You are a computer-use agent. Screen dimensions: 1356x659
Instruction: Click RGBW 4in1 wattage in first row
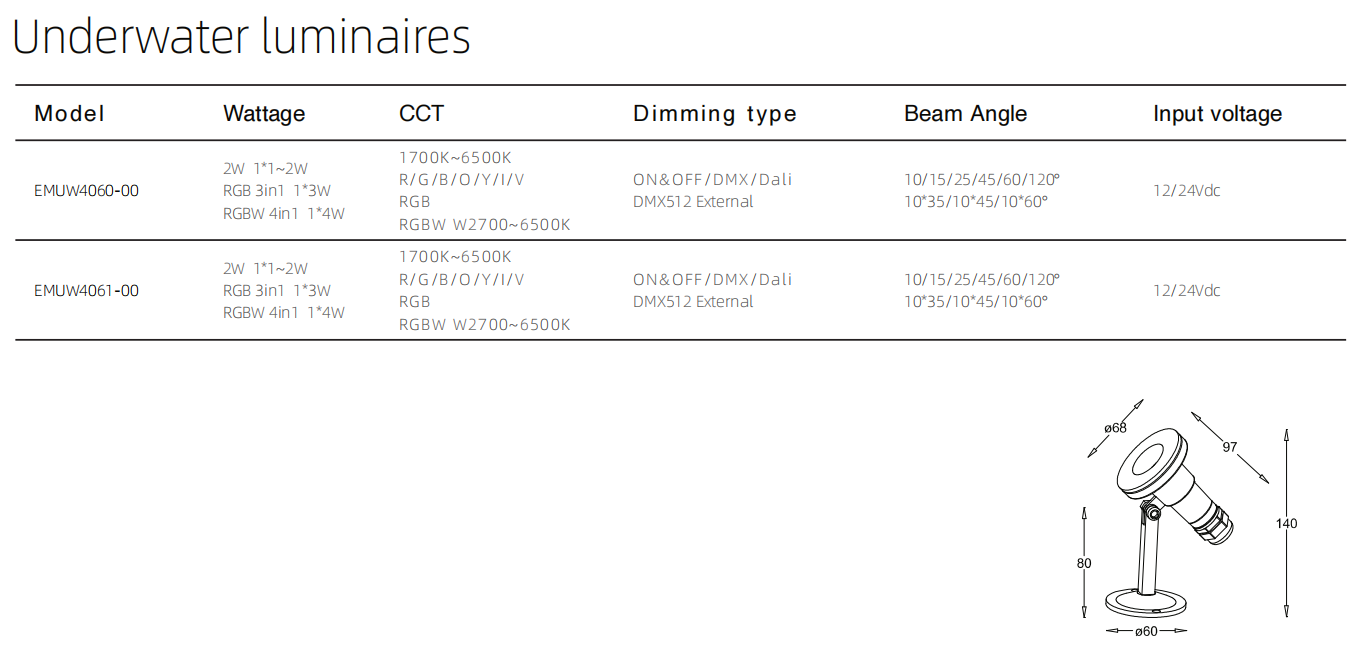click(284, 213)
